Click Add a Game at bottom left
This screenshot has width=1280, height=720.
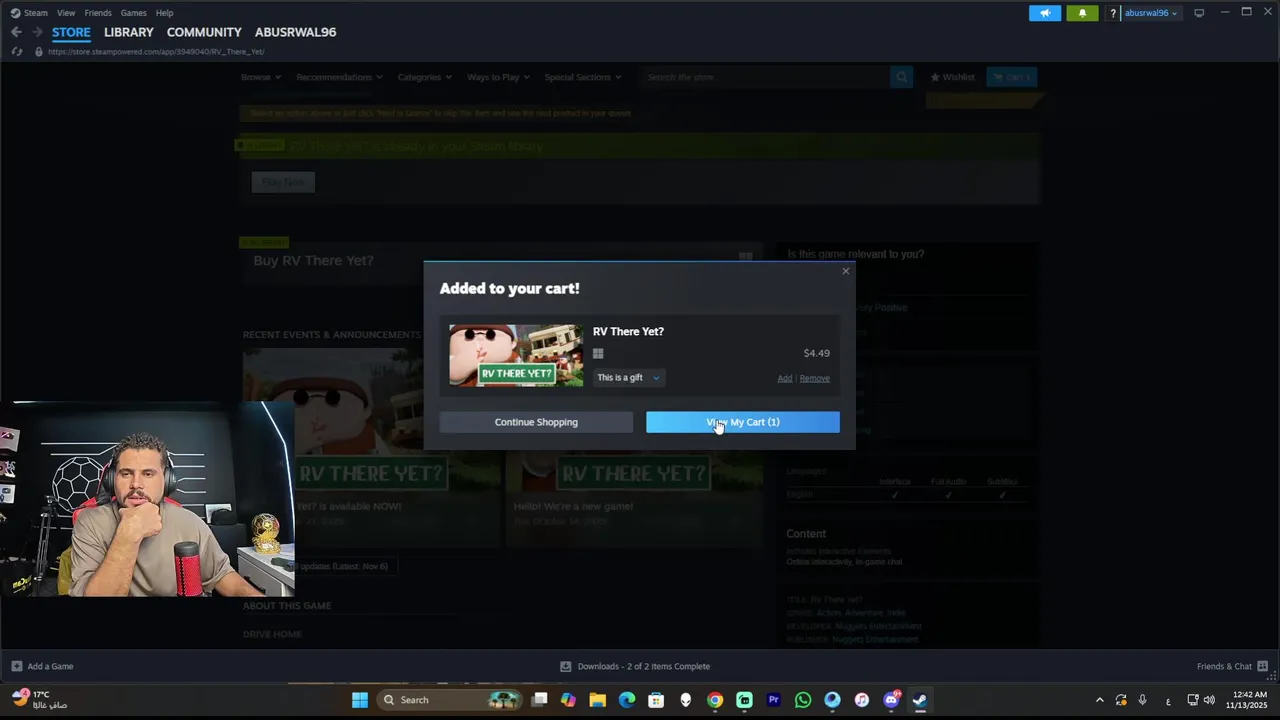(42, 666)
